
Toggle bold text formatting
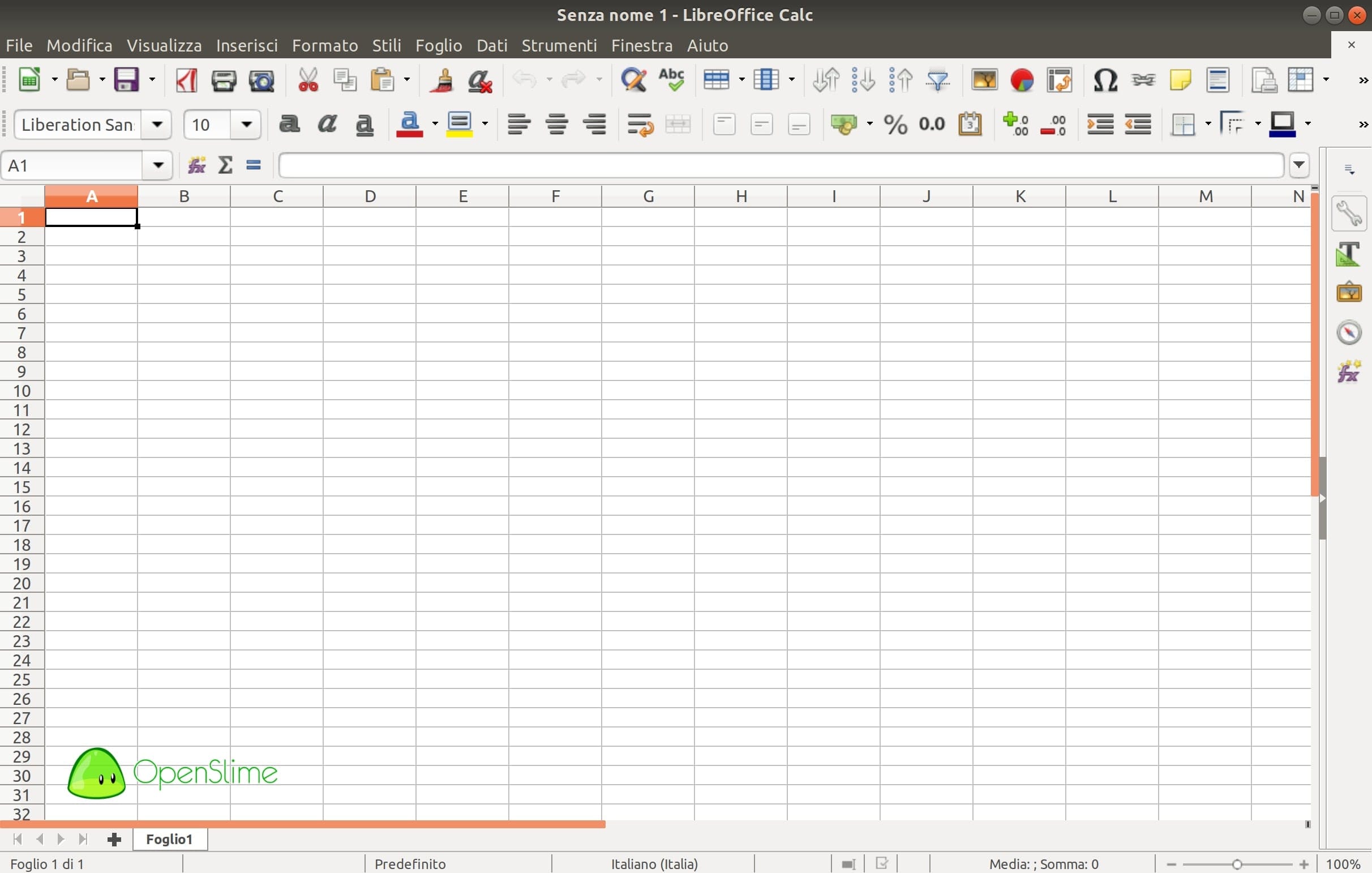tap(289, 124)
